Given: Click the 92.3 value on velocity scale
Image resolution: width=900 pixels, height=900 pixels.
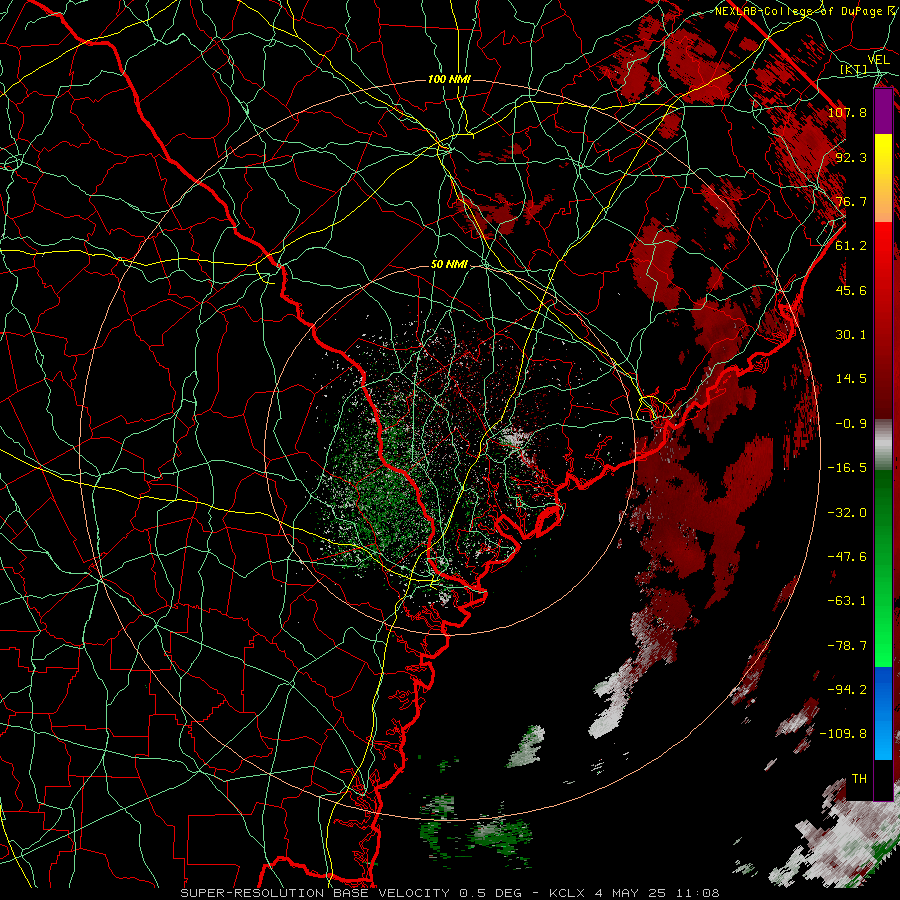Looking at the screenshot, I should tap(851, 157).
